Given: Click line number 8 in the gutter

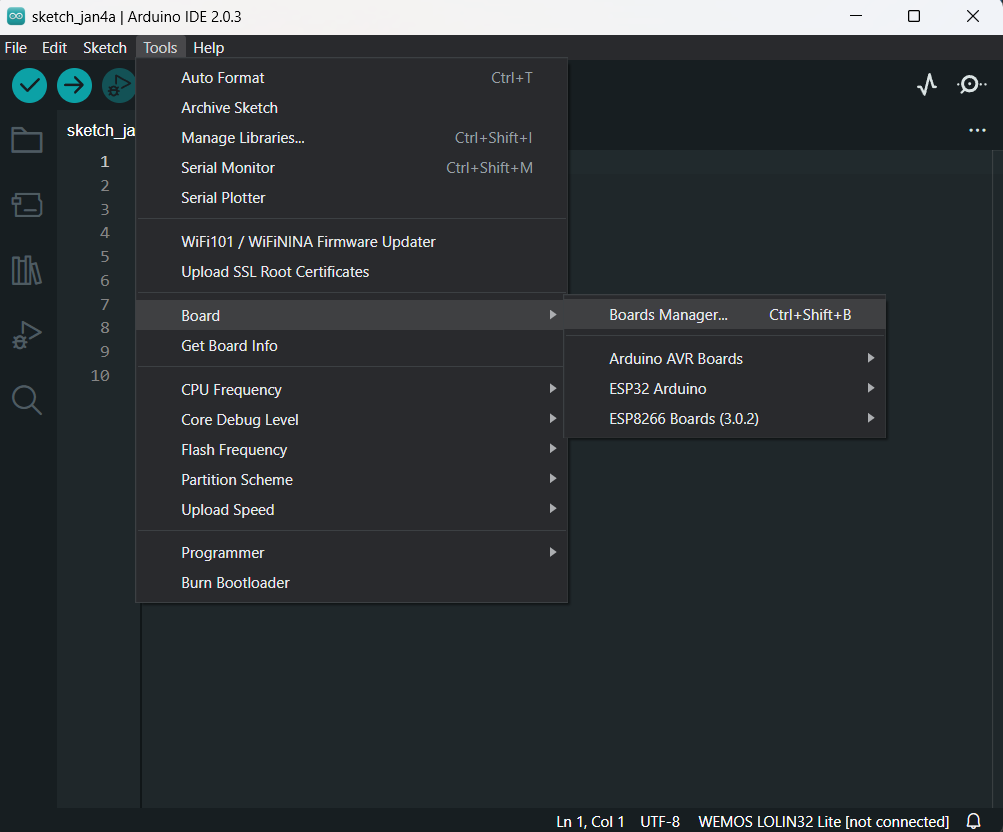Looking at the screenshot, I should [x=104, y=328].
